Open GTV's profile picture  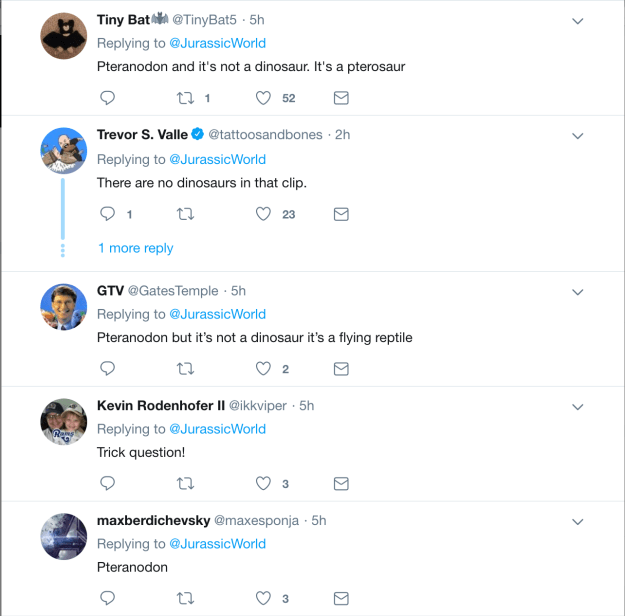tap(61, 306)
